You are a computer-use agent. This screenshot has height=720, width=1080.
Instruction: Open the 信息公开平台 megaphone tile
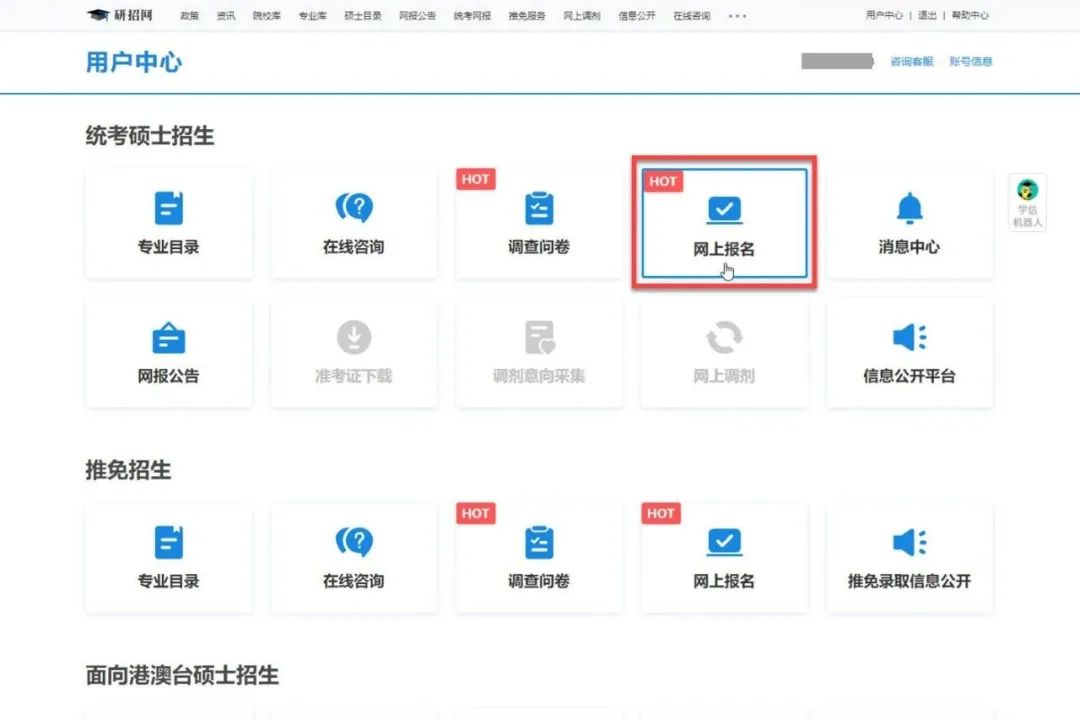(909, 353)
